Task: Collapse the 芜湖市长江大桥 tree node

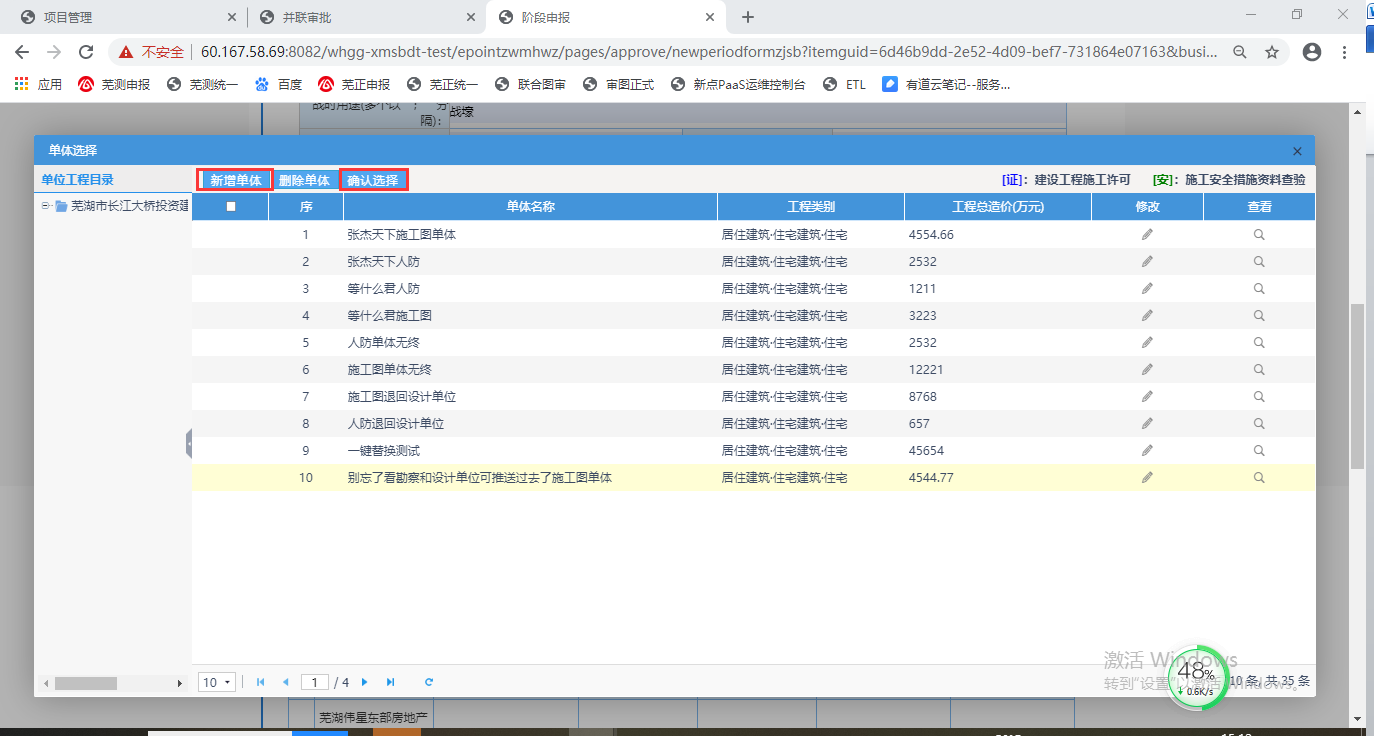Action: (x=46, y=206)
